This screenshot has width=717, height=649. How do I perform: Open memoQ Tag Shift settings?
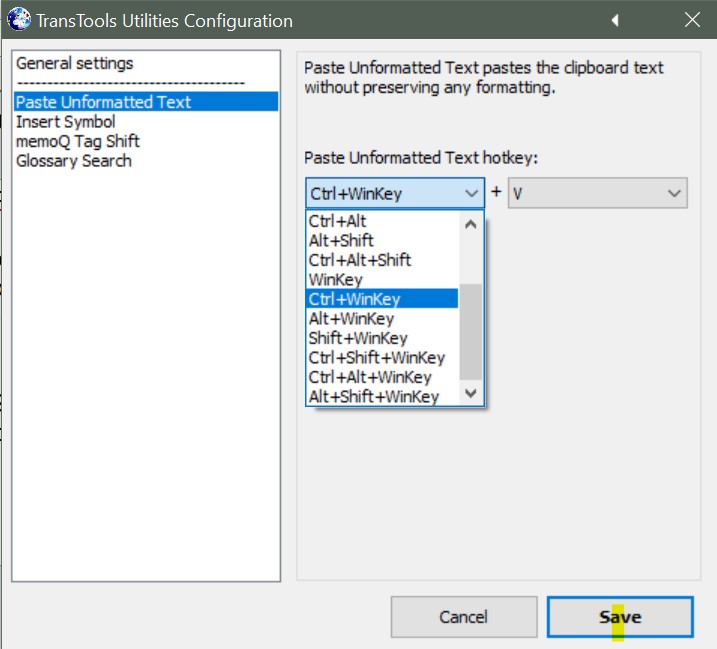click(78, 141)
